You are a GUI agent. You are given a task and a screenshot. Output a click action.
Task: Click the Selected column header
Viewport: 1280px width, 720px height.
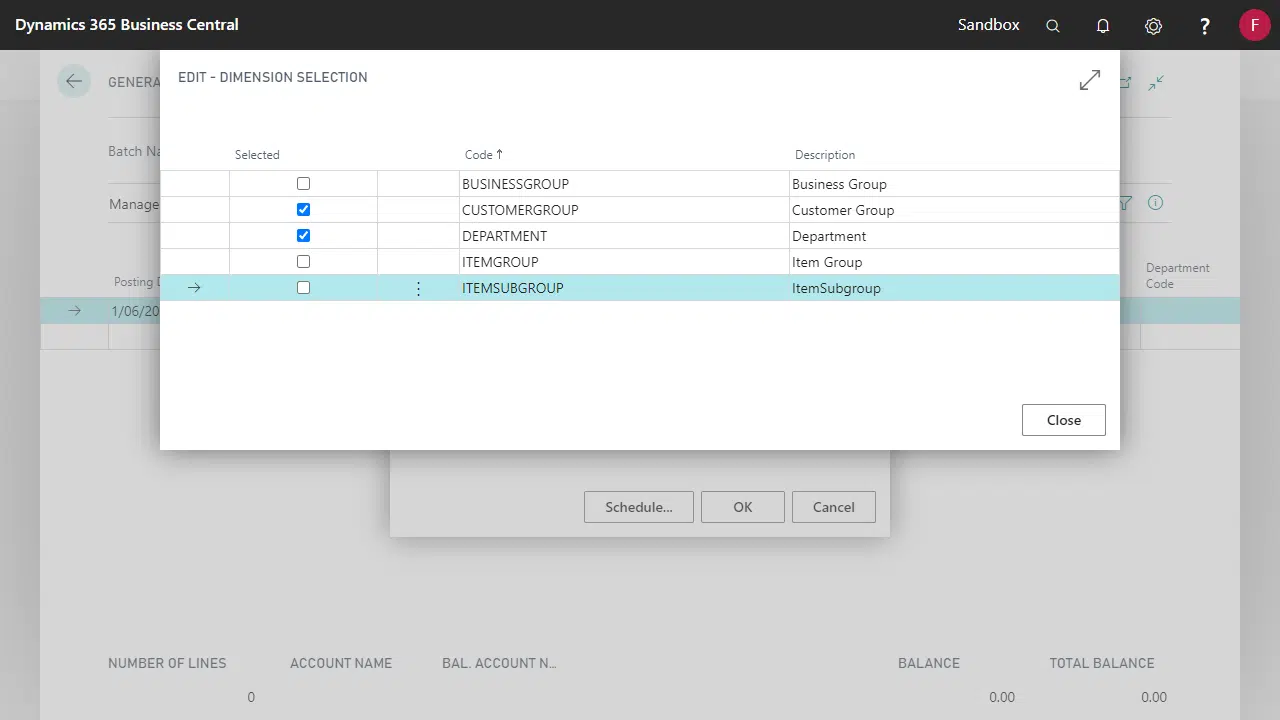pyautogui.click(x=257, y=155)
